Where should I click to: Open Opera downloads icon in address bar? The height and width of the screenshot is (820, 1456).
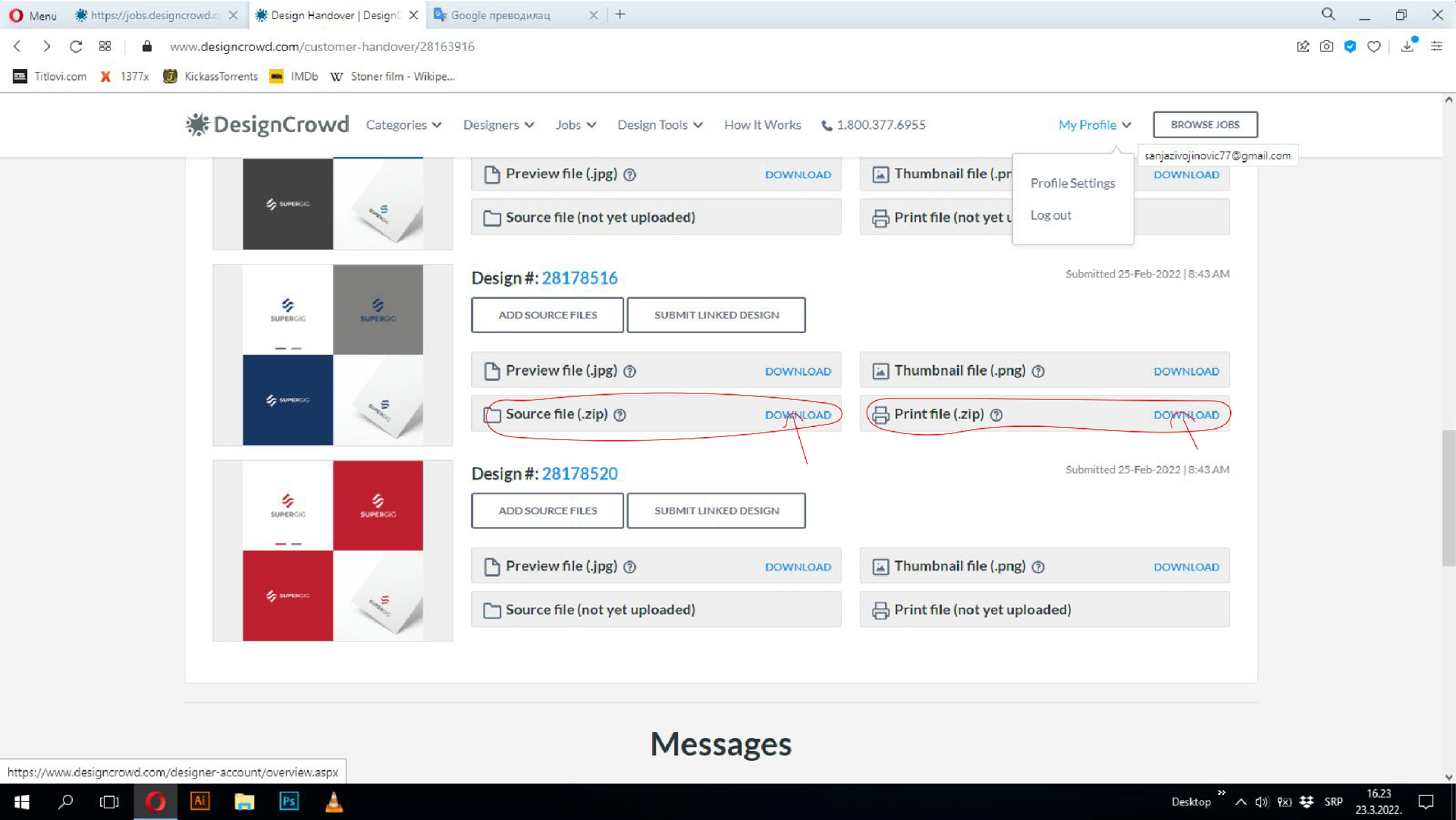1407,46
